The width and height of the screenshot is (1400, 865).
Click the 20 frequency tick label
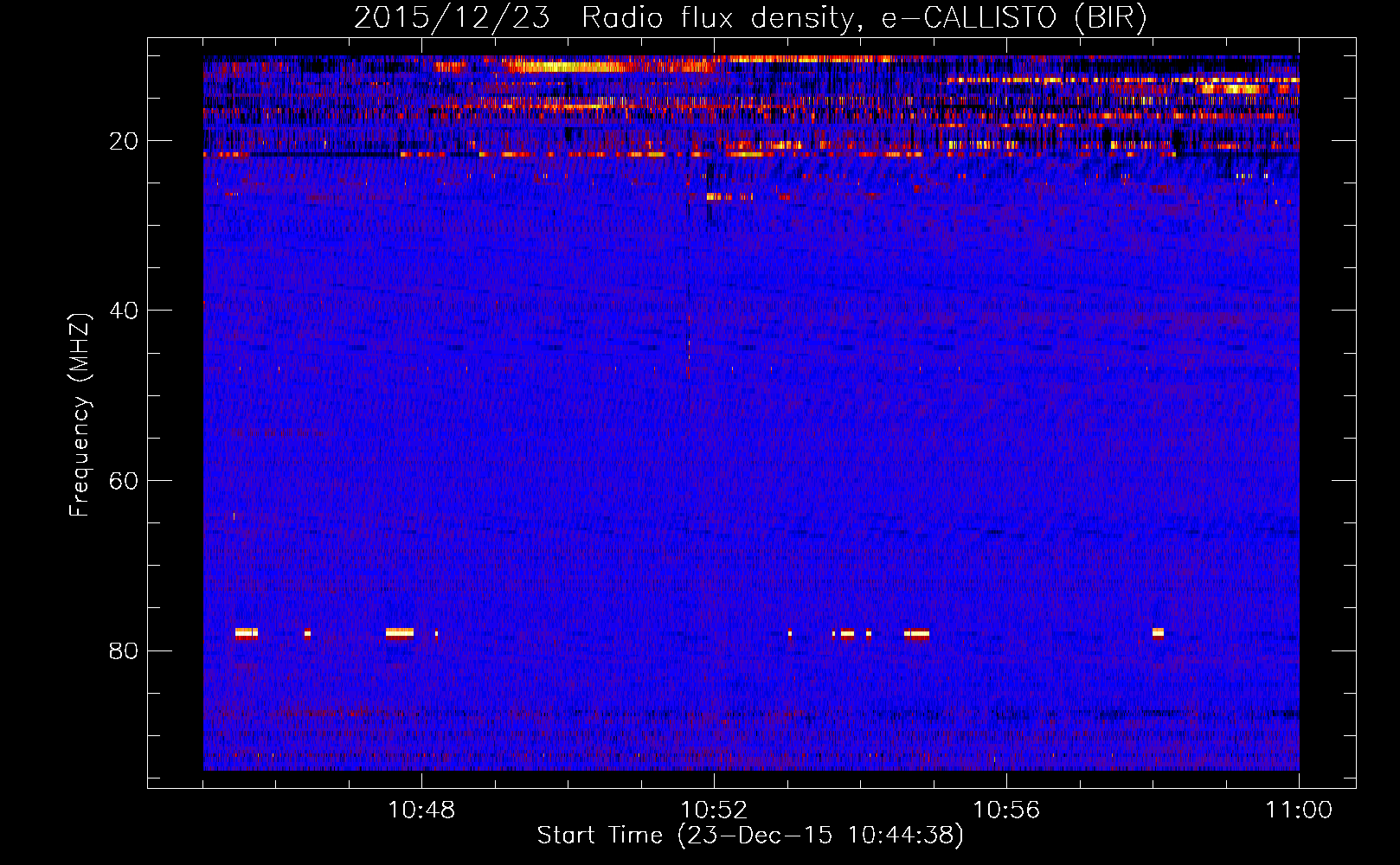(x=125, y=141)
